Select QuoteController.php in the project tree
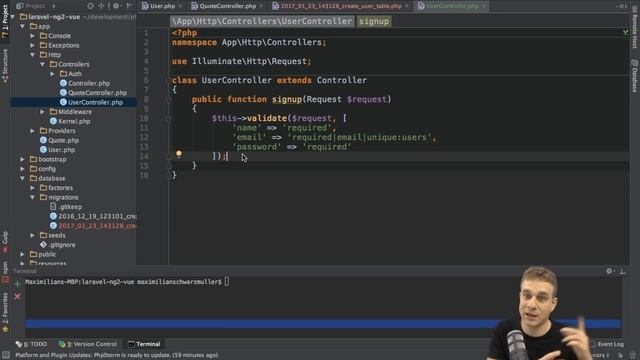640x360 pixels. [x=93, y=93]
